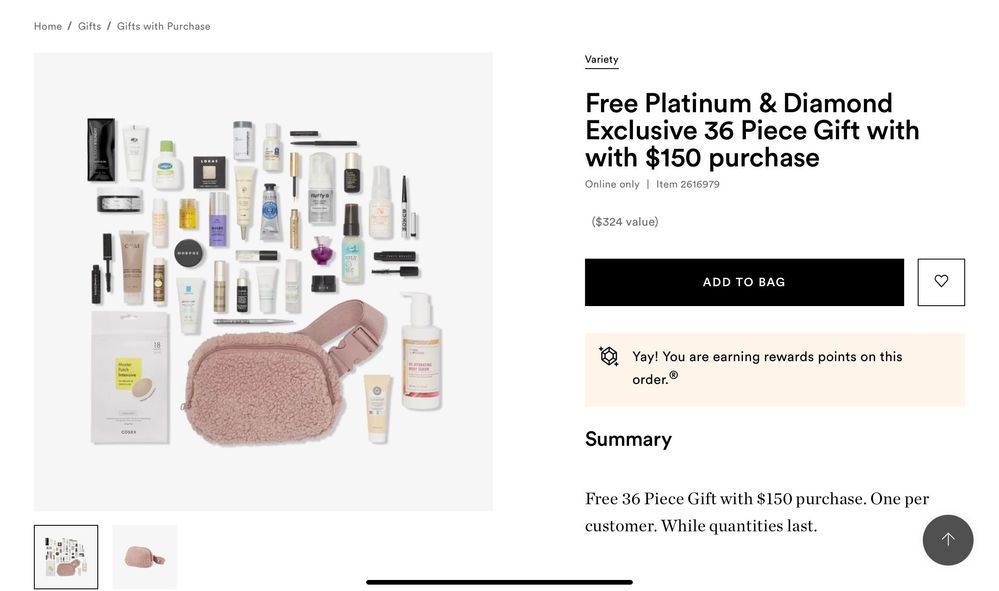Click the product title heading
999x591 pixels.
tap(752, 130)
